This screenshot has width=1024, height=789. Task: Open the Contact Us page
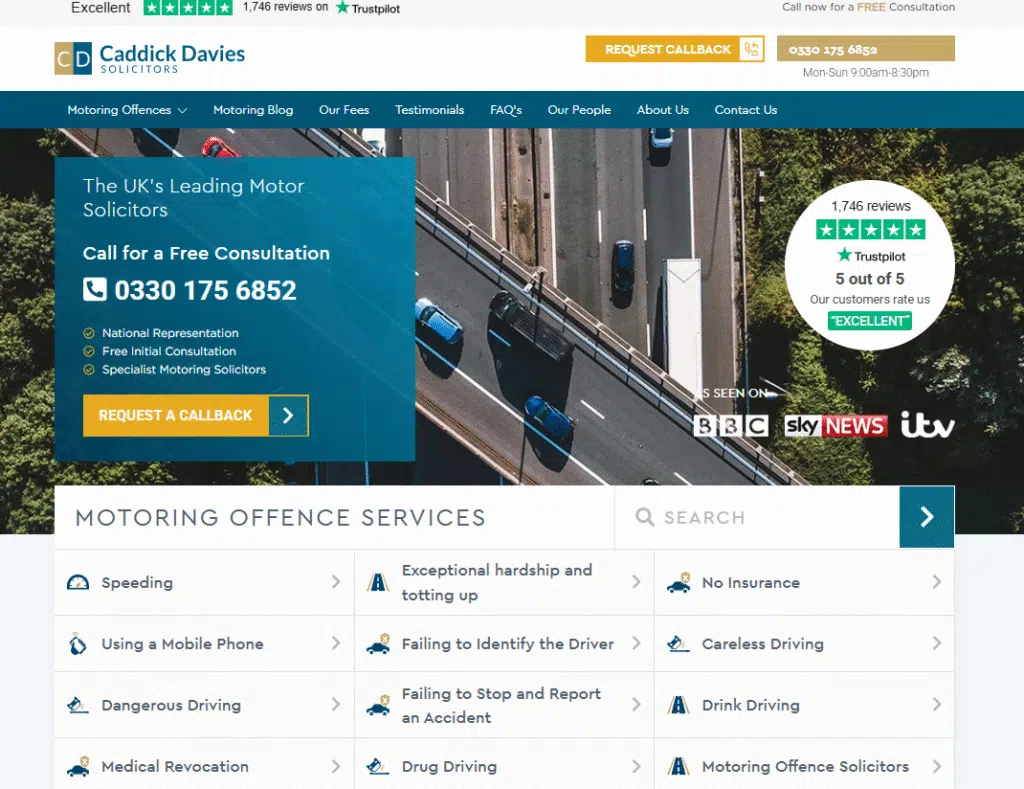746,110
